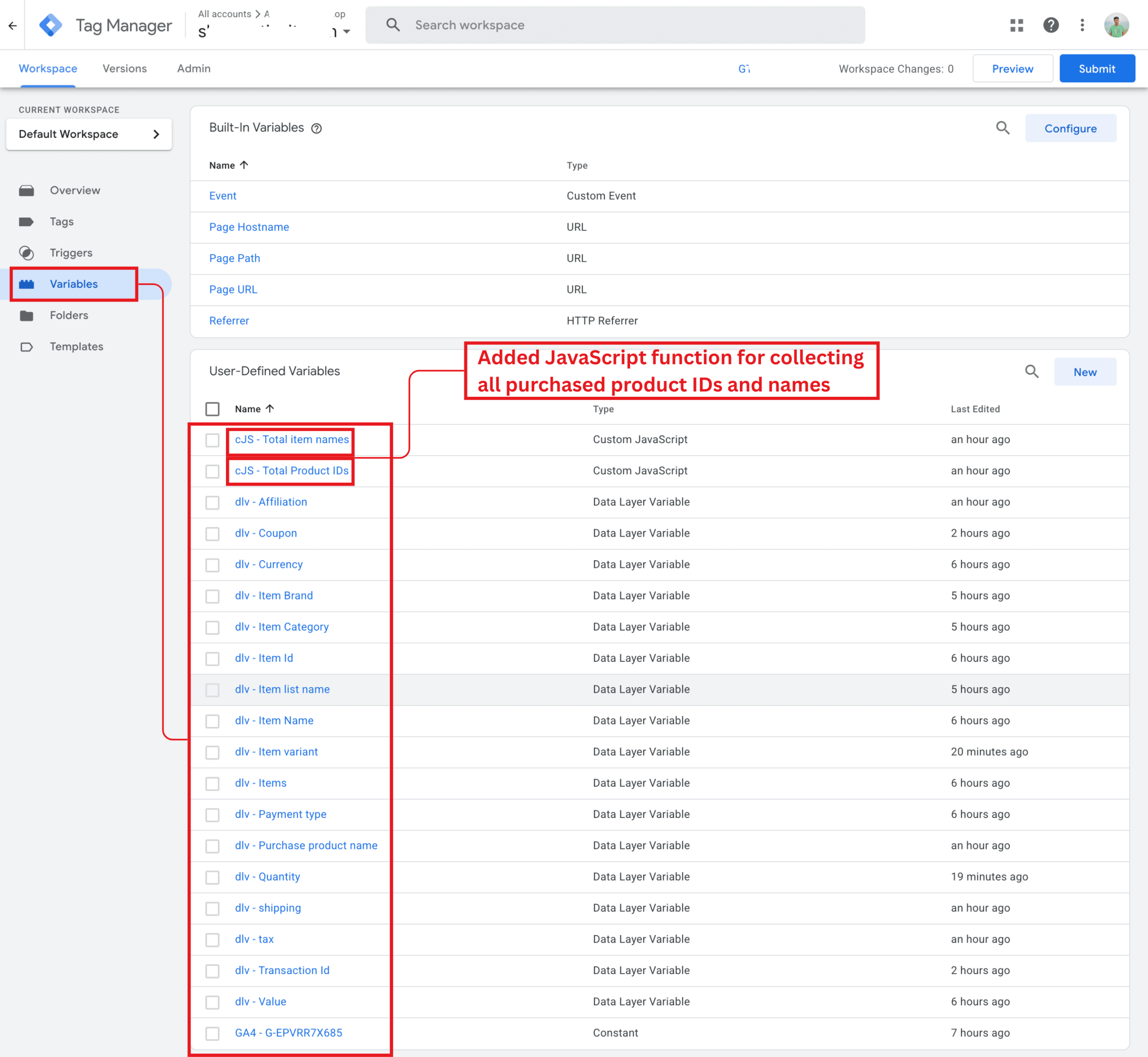Open the Google apps grid icon

(x=1017, y=25)
